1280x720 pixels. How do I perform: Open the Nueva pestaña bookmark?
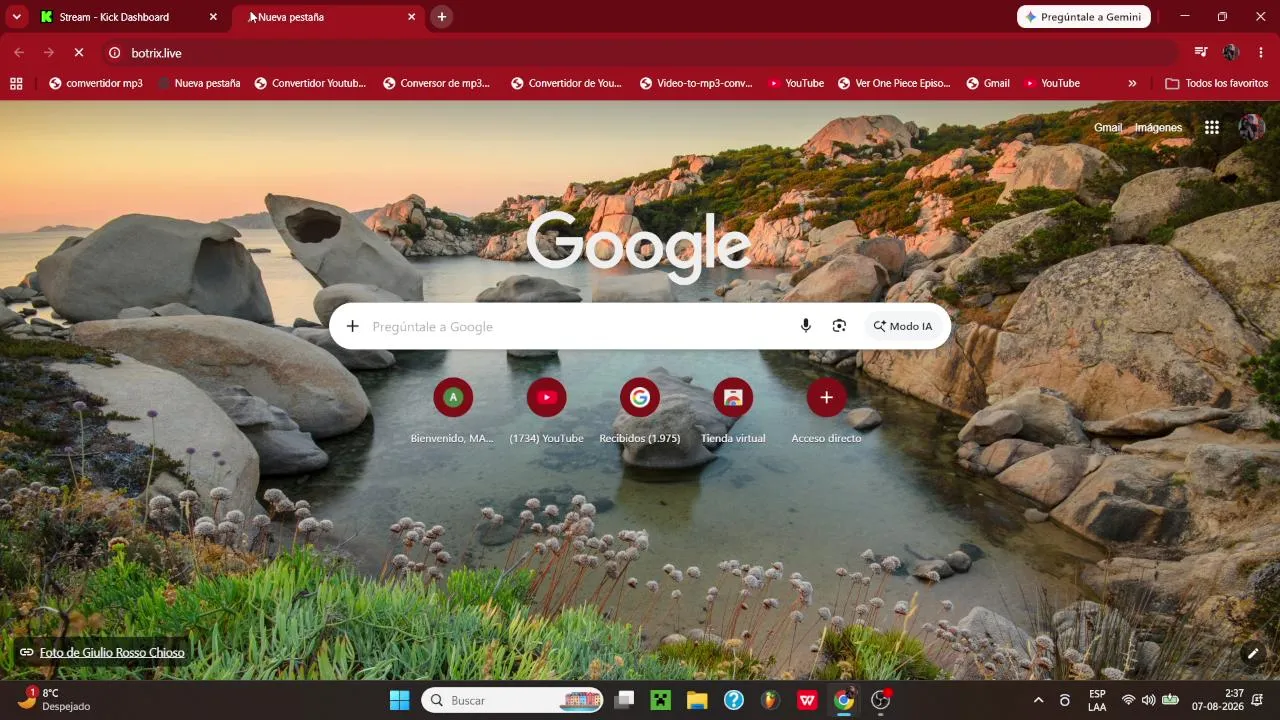tap(199, 83)
